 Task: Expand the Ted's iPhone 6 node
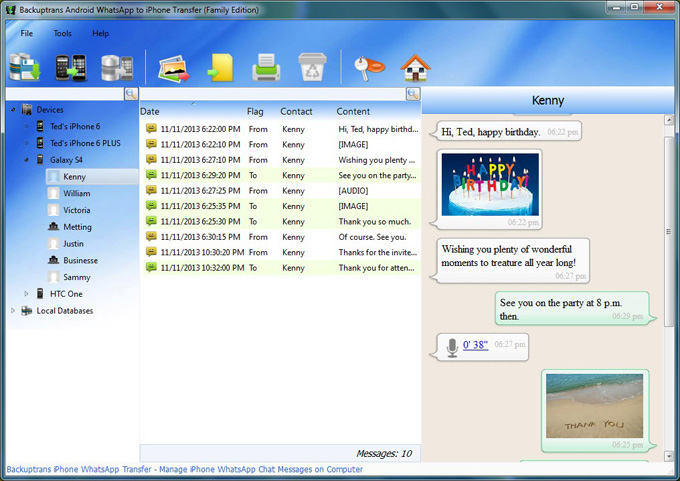(26, 126)
